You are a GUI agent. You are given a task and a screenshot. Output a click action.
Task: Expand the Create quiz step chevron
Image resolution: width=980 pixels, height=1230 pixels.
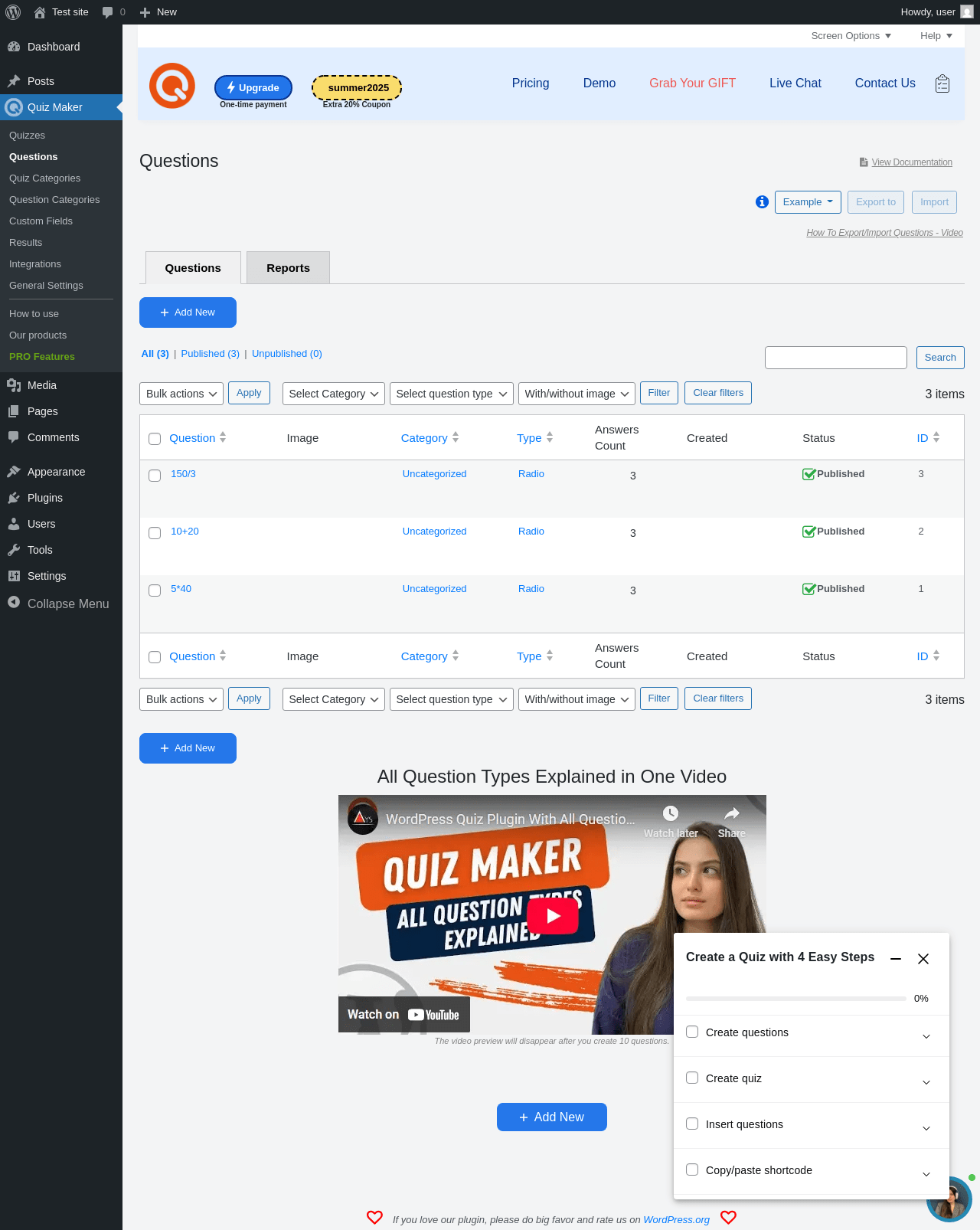click(x=926, y=1082)
